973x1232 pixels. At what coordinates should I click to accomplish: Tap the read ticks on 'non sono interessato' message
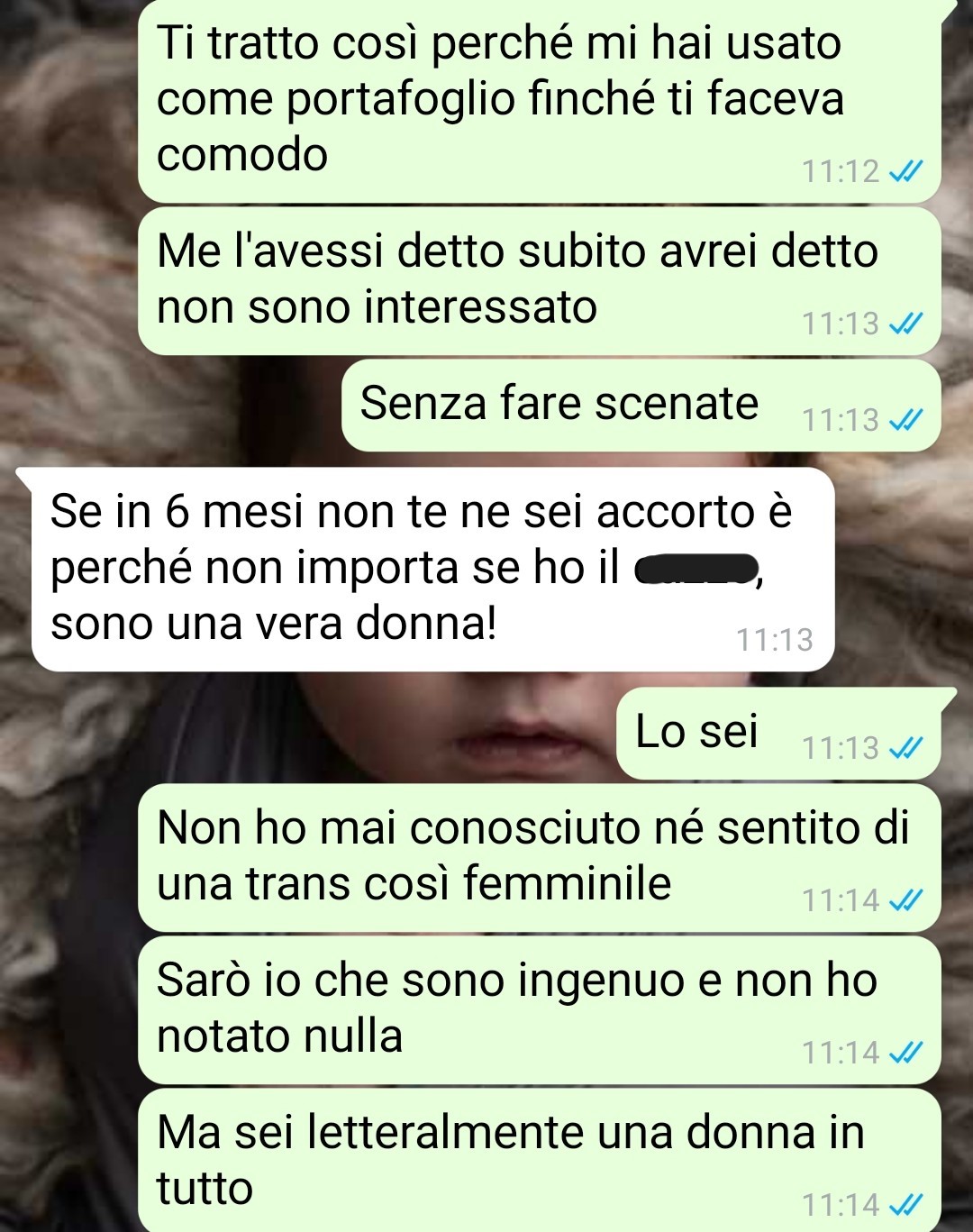[x=905, y=324]
